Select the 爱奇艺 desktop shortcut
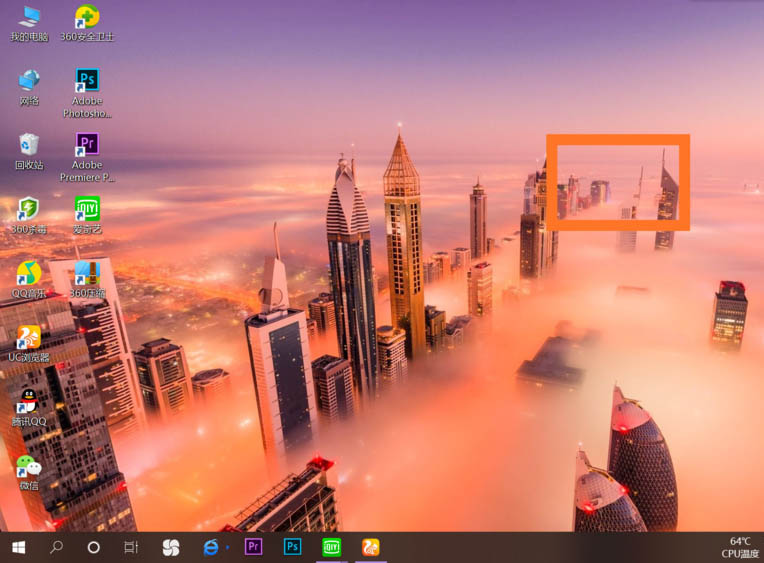764x563 pixels. point(87,215)
